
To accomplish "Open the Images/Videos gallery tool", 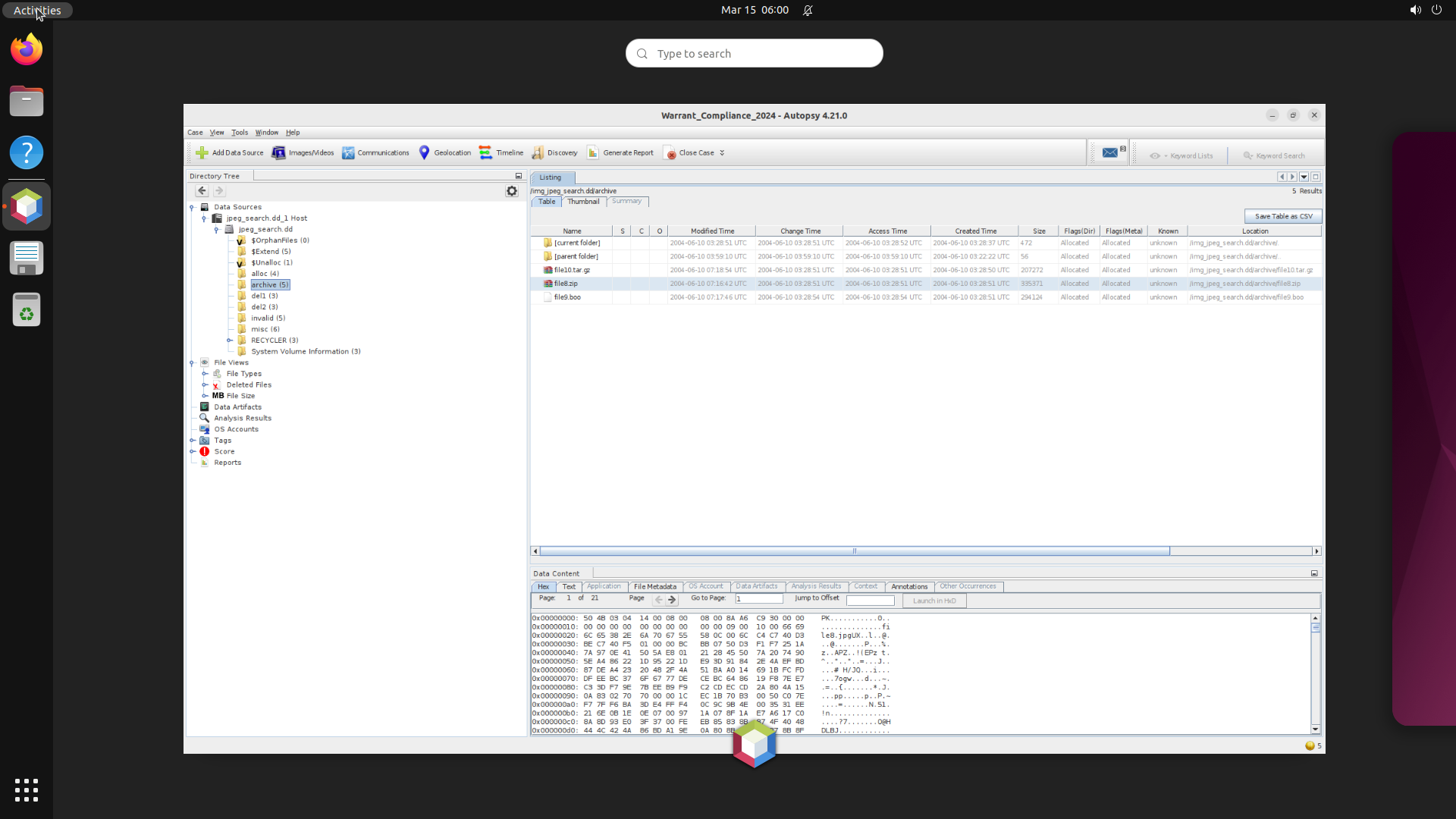I will (x=303, y=153).
